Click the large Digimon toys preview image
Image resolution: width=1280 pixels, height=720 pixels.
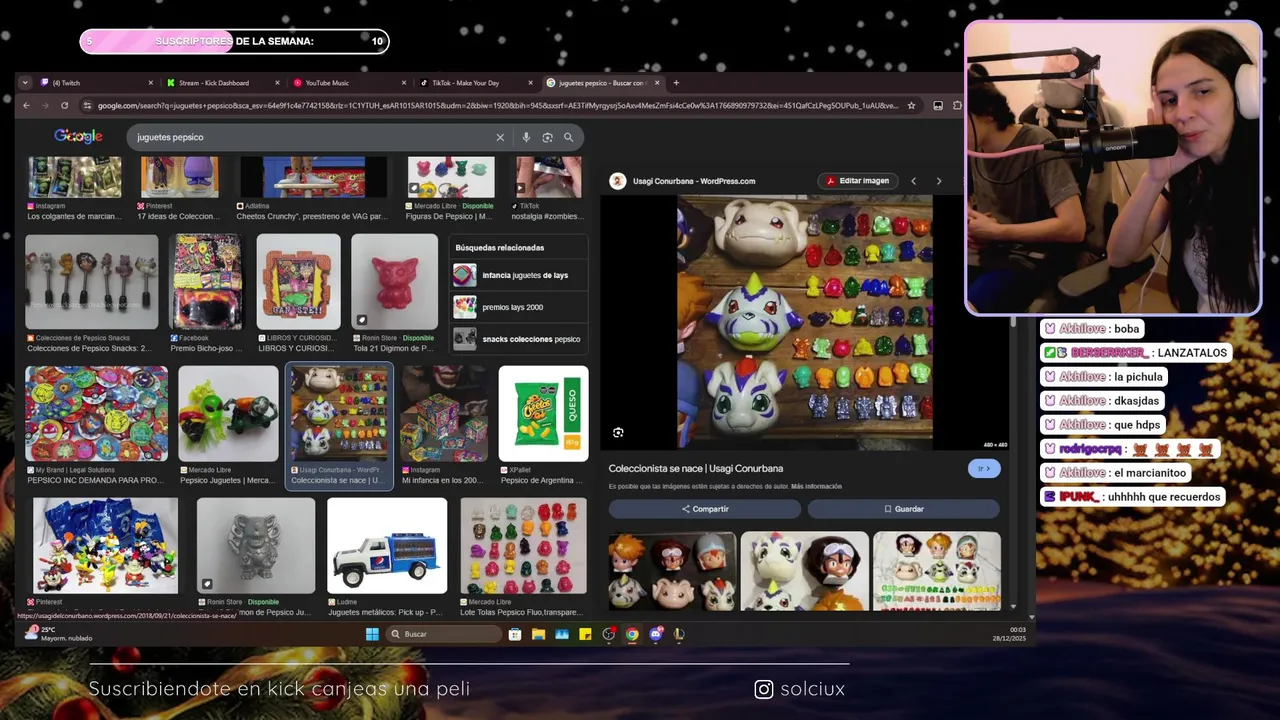[805, 322]
